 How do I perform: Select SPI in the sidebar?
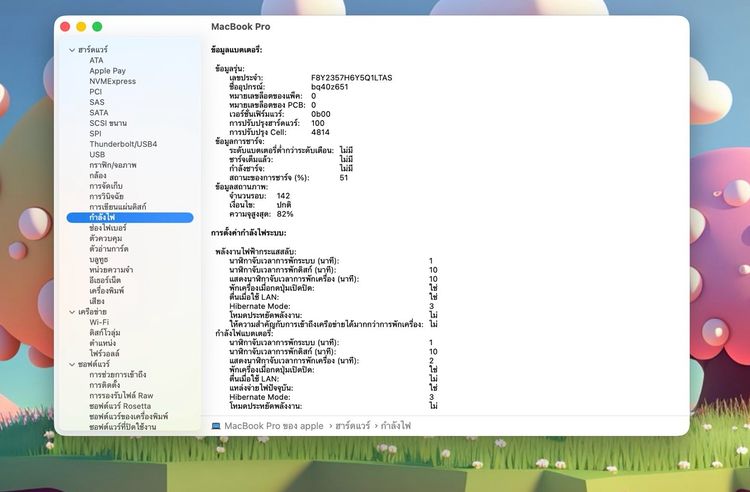(95, 133)
